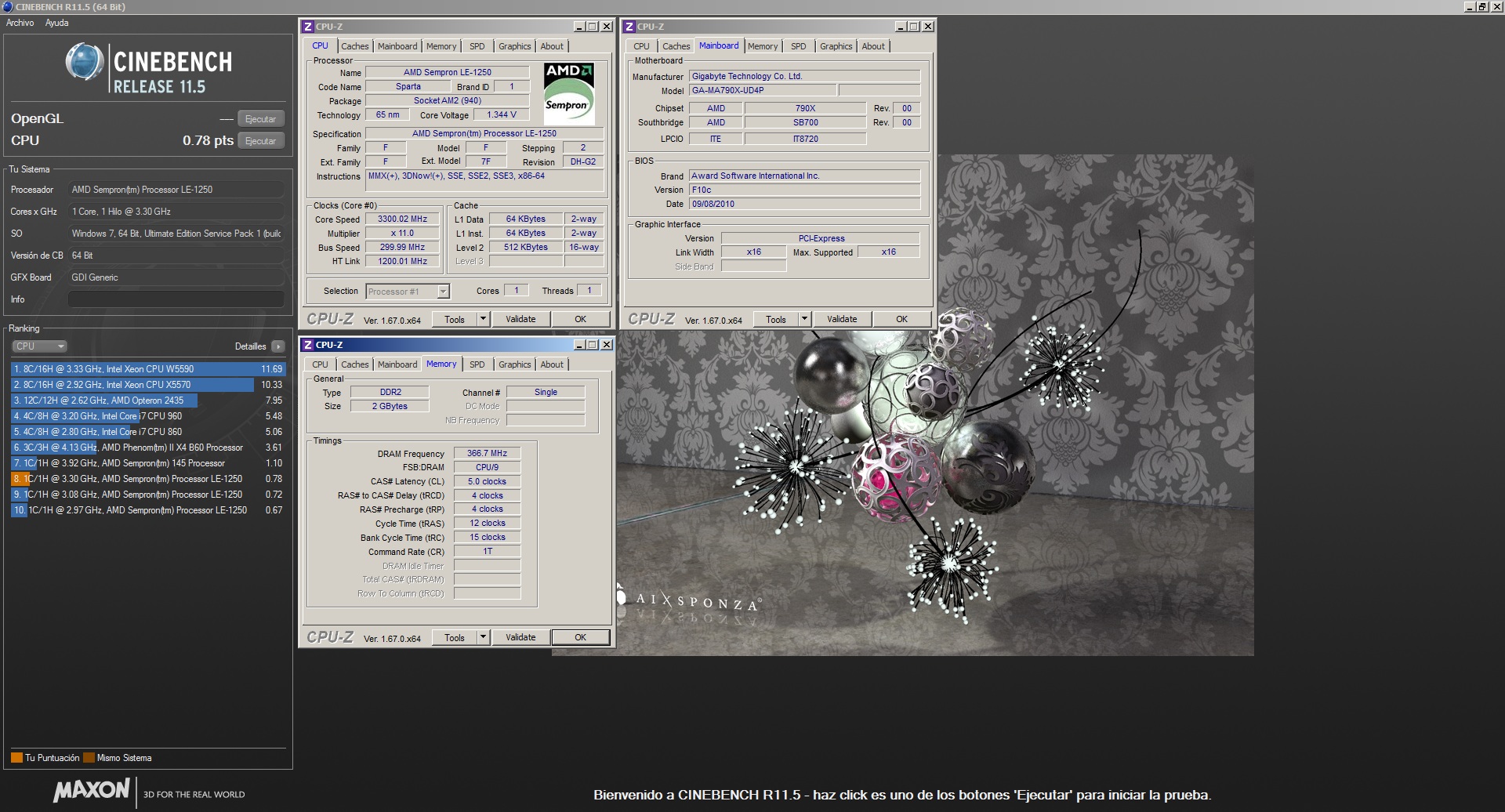Click Validate in the Mainboard CPU-Z window
This screenshot has width=1505, height=812.
(x=842, y=319)
